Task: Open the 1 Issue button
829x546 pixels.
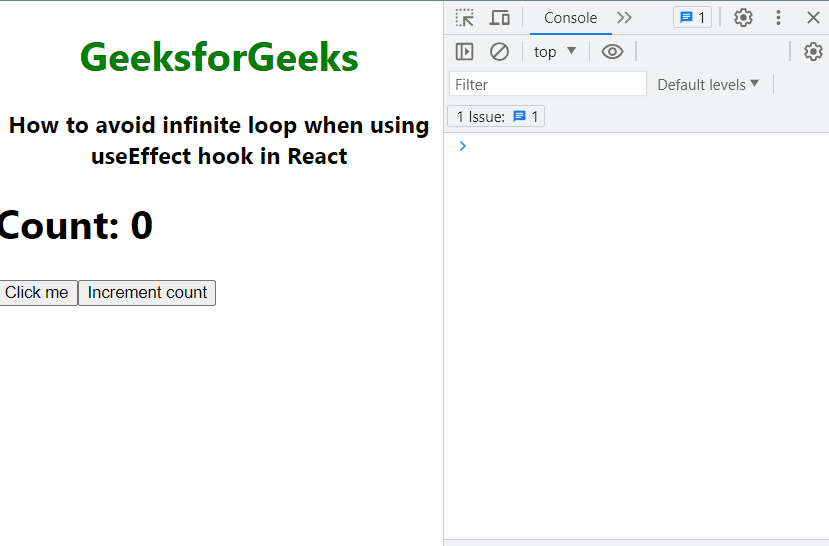Action: pyautogui.click(x=496, y=116)
